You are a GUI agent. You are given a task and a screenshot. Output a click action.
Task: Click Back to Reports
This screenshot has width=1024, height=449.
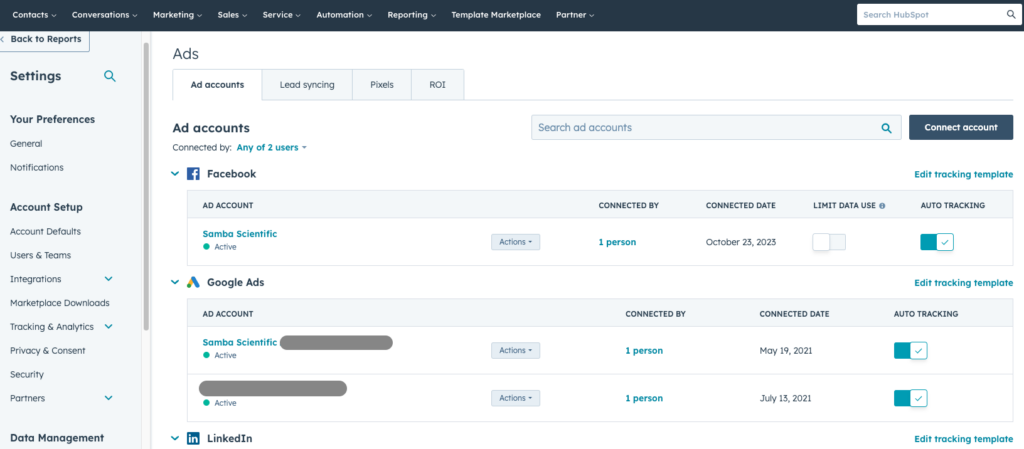[x=44, y=39]
